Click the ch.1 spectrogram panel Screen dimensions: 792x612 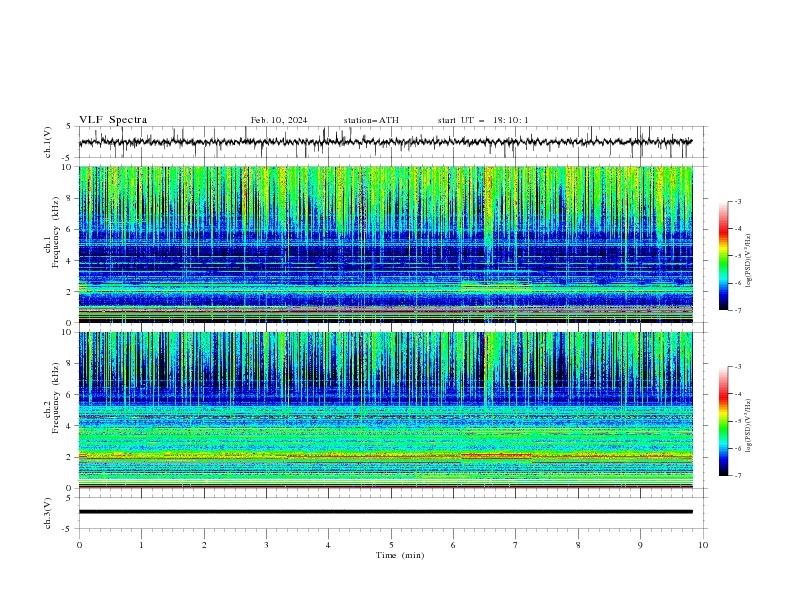pyautogui.click(x=385, y=244)
